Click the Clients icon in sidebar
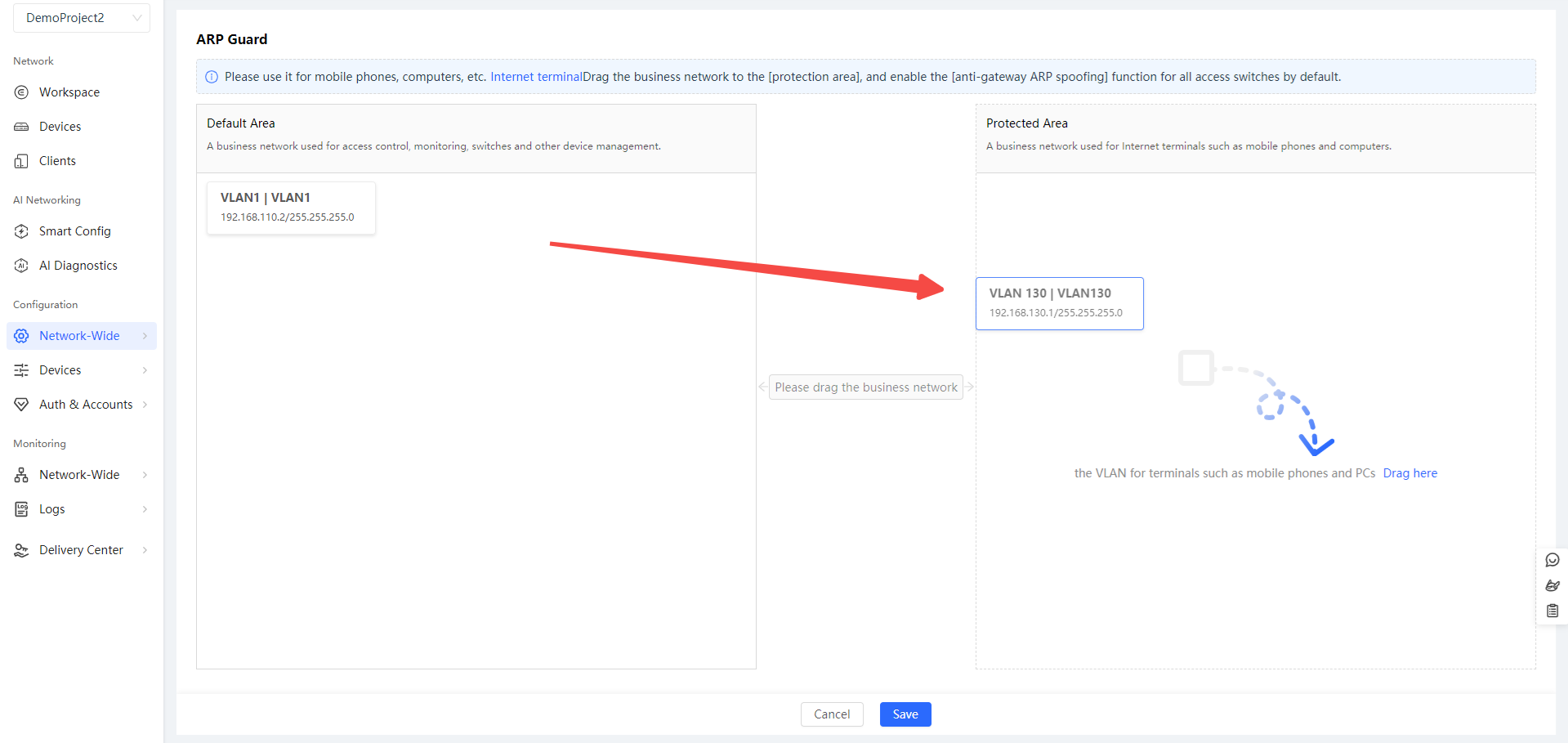Viewport: 1568px width, 743px height. coord(21,161)
